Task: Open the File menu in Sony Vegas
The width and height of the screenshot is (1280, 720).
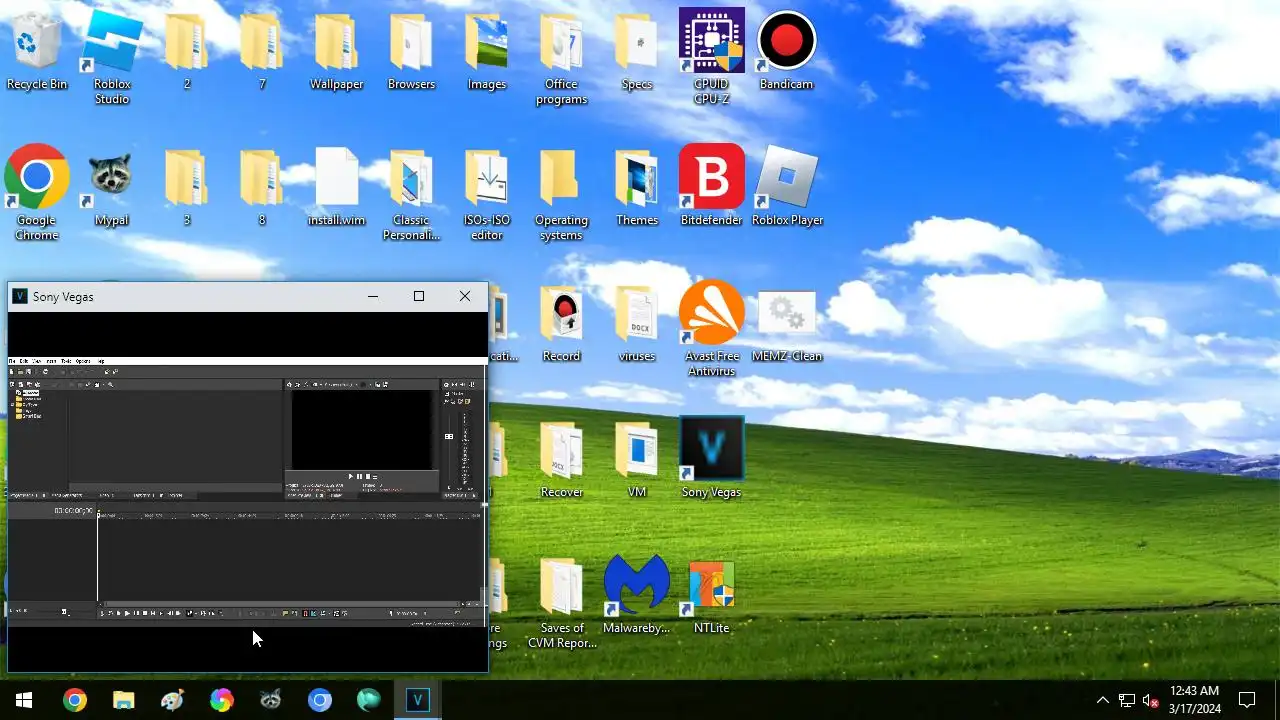Action: (12, 361)
